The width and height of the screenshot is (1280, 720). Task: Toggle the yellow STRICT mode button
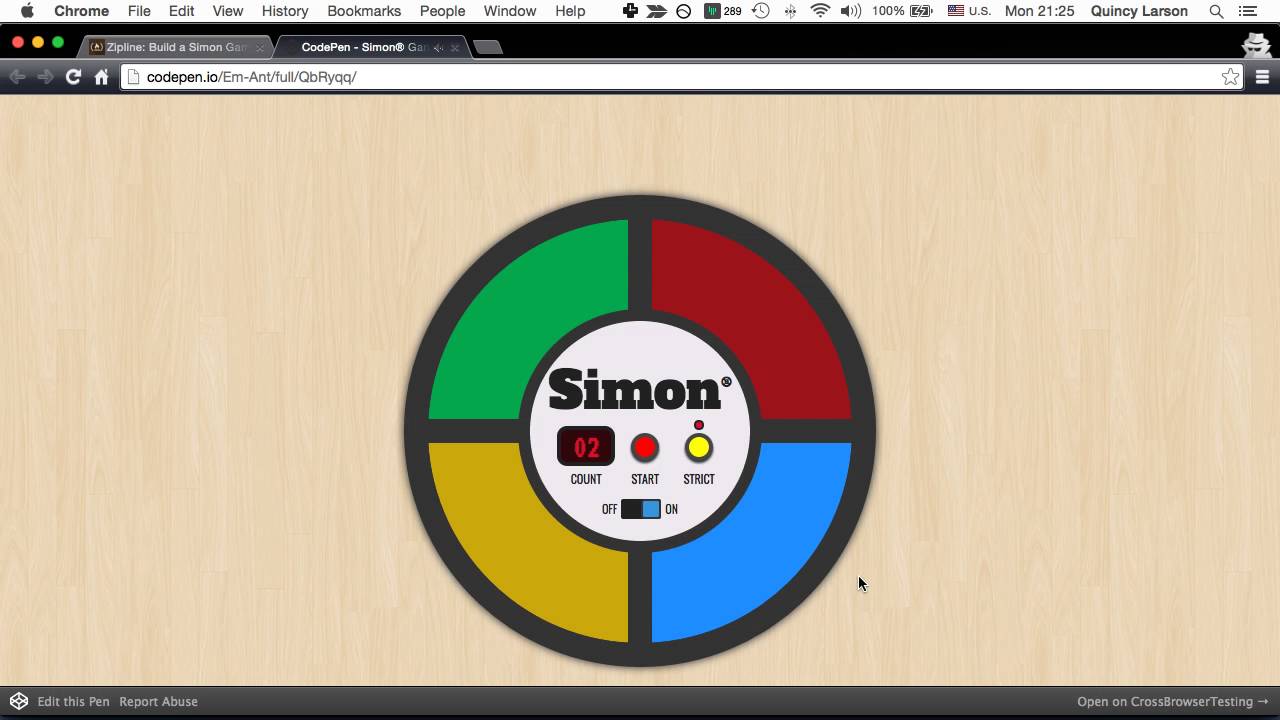[699, 447]
